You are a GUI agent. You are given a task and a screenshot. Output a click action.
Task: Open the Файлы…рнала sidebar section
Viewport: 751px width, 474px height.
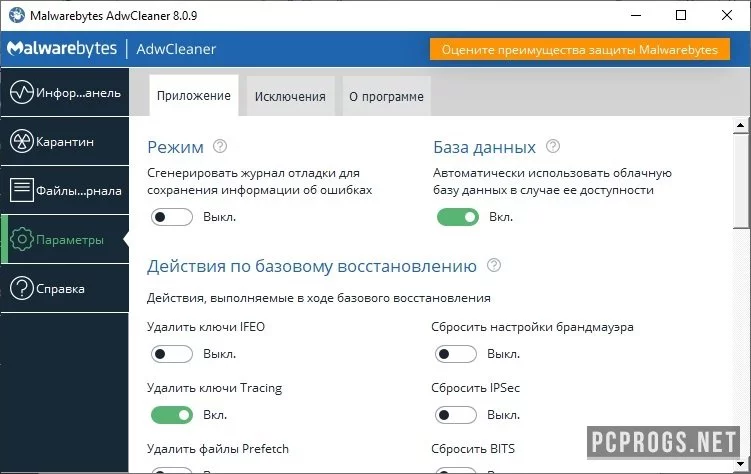pos(65,190)
